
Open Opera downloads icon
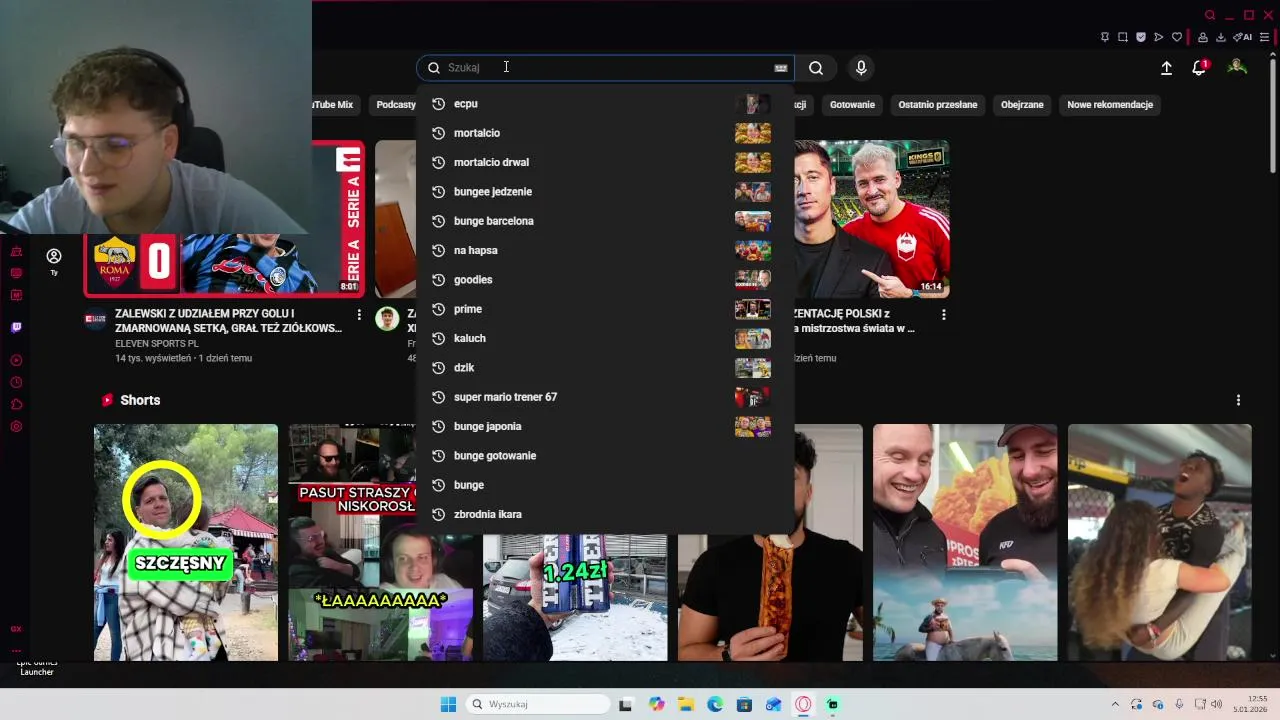1221,37
